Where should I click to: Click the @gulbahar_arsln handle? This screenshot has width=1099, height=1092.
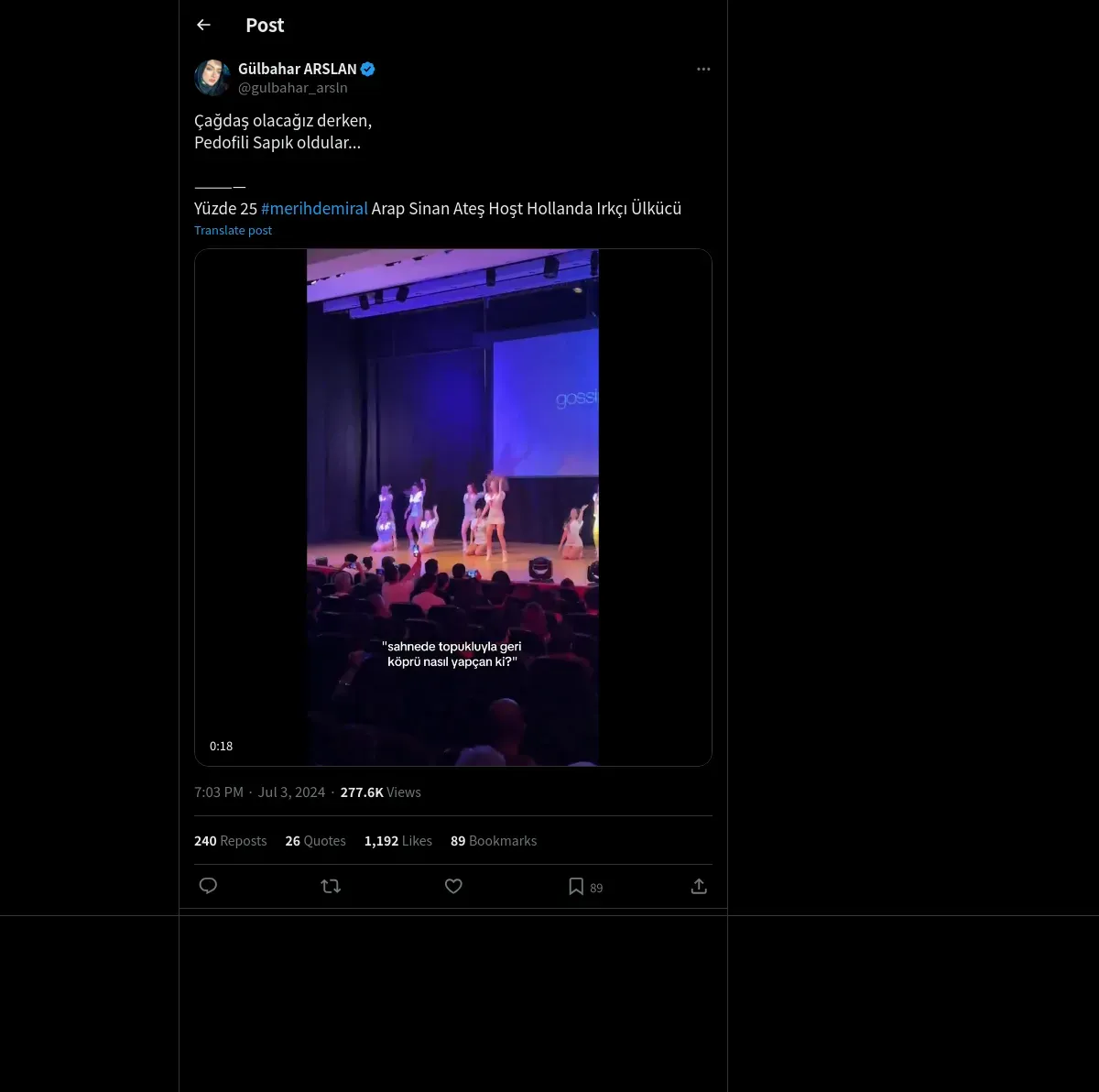pyautogui.click(x=292, y=88)
